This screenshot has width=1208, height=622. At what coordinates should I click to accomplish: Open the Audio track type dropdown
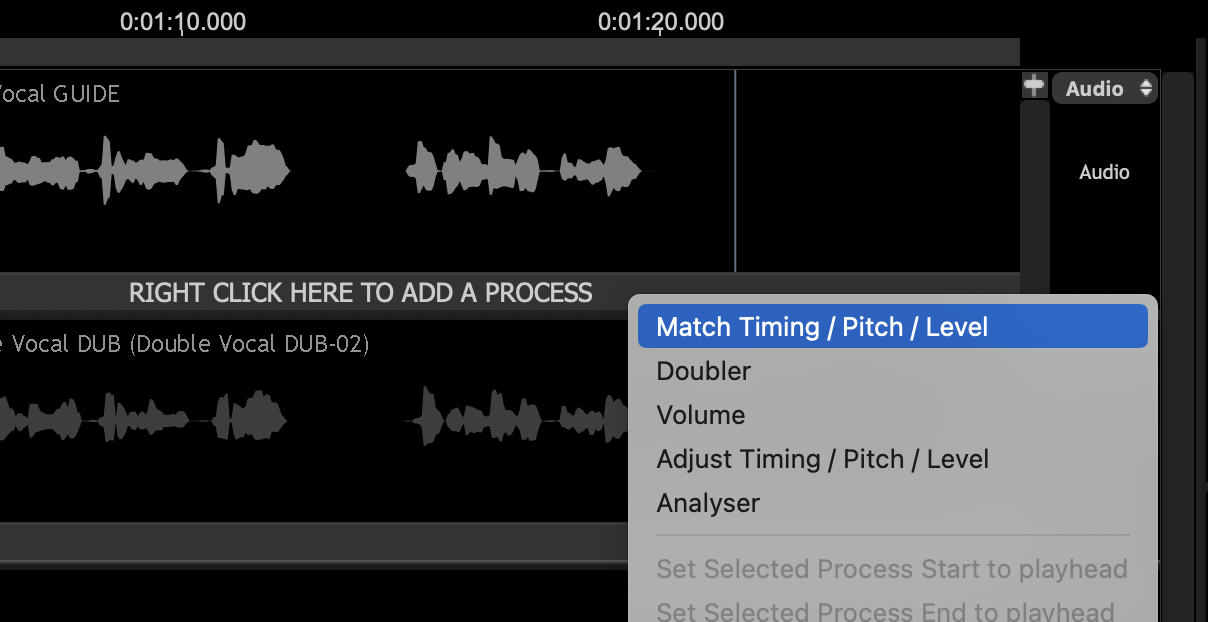tap(1104, 89)
